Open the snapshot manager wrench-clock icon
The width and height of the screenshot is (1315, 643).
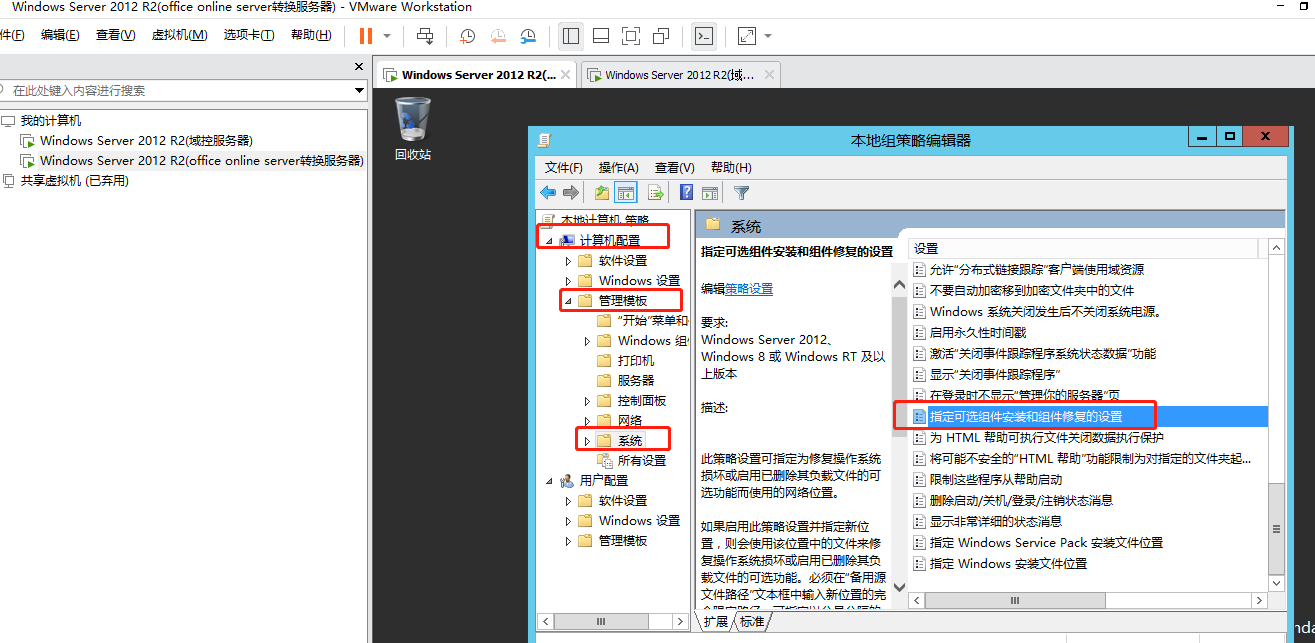[529, 36]
